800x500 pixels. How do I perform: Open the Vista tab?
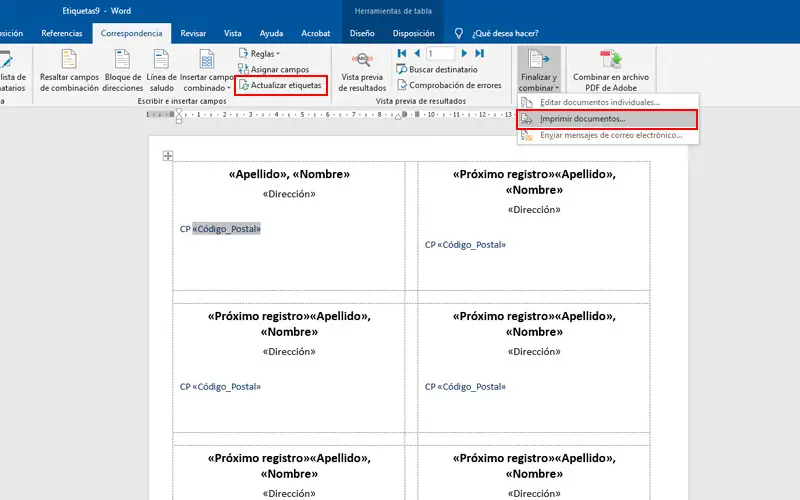click(x=233, y=33)
